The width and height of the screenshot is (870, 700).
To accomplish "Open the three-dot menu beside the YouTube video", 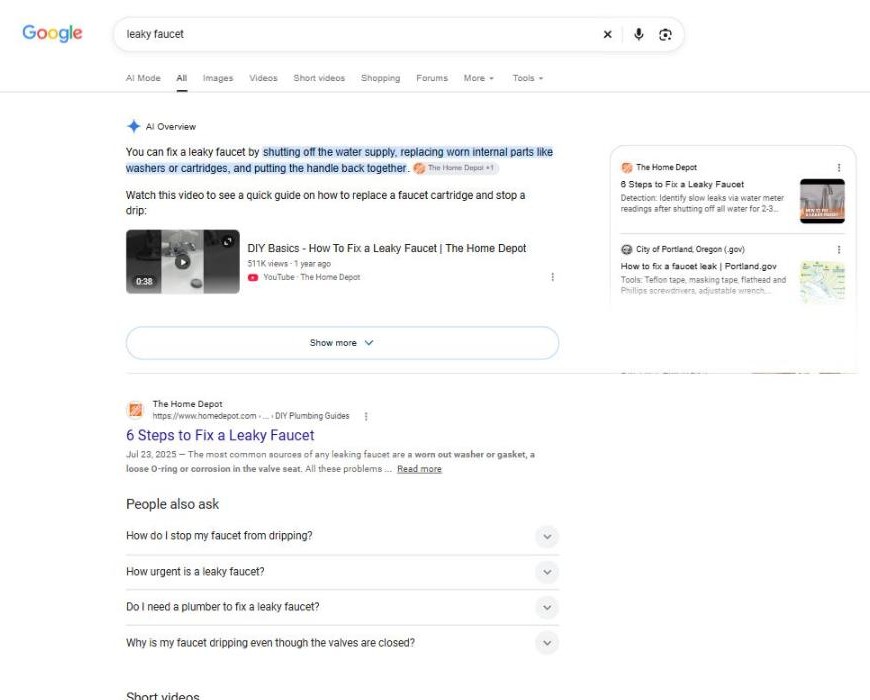I will coord(553,277).
